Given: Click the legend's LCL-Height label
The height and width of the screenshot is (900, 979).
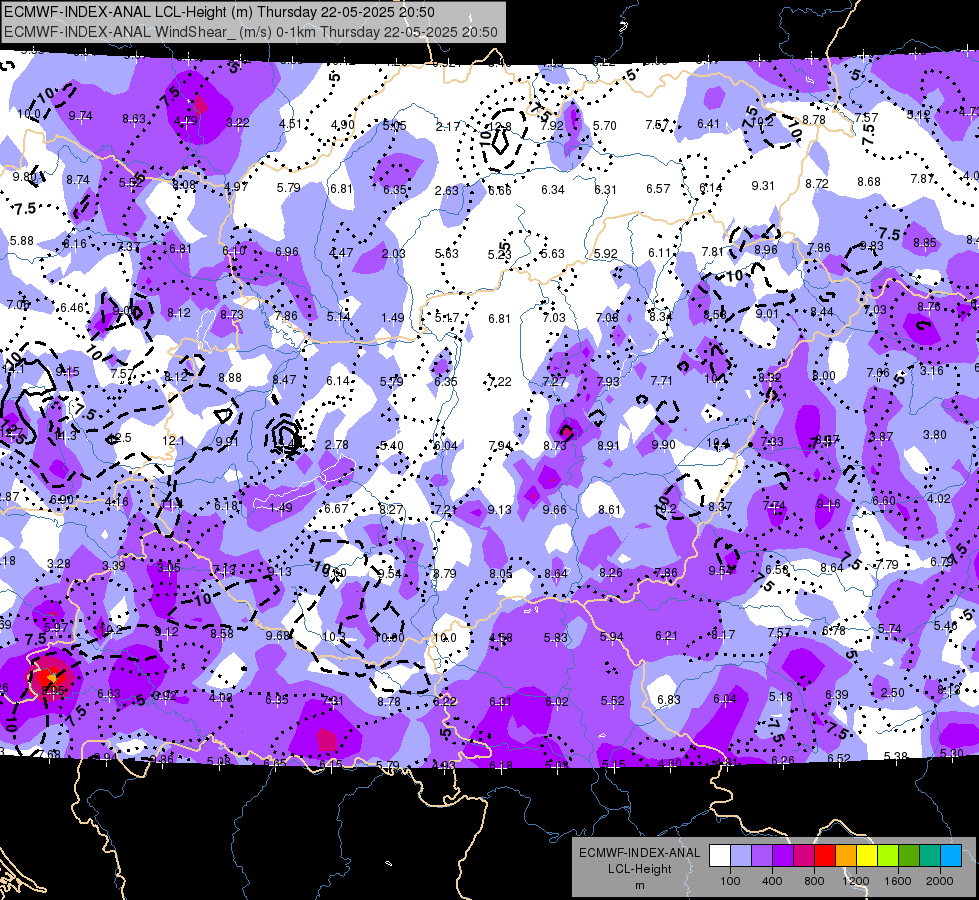Looking at the screenshot, I should [639, 869].
